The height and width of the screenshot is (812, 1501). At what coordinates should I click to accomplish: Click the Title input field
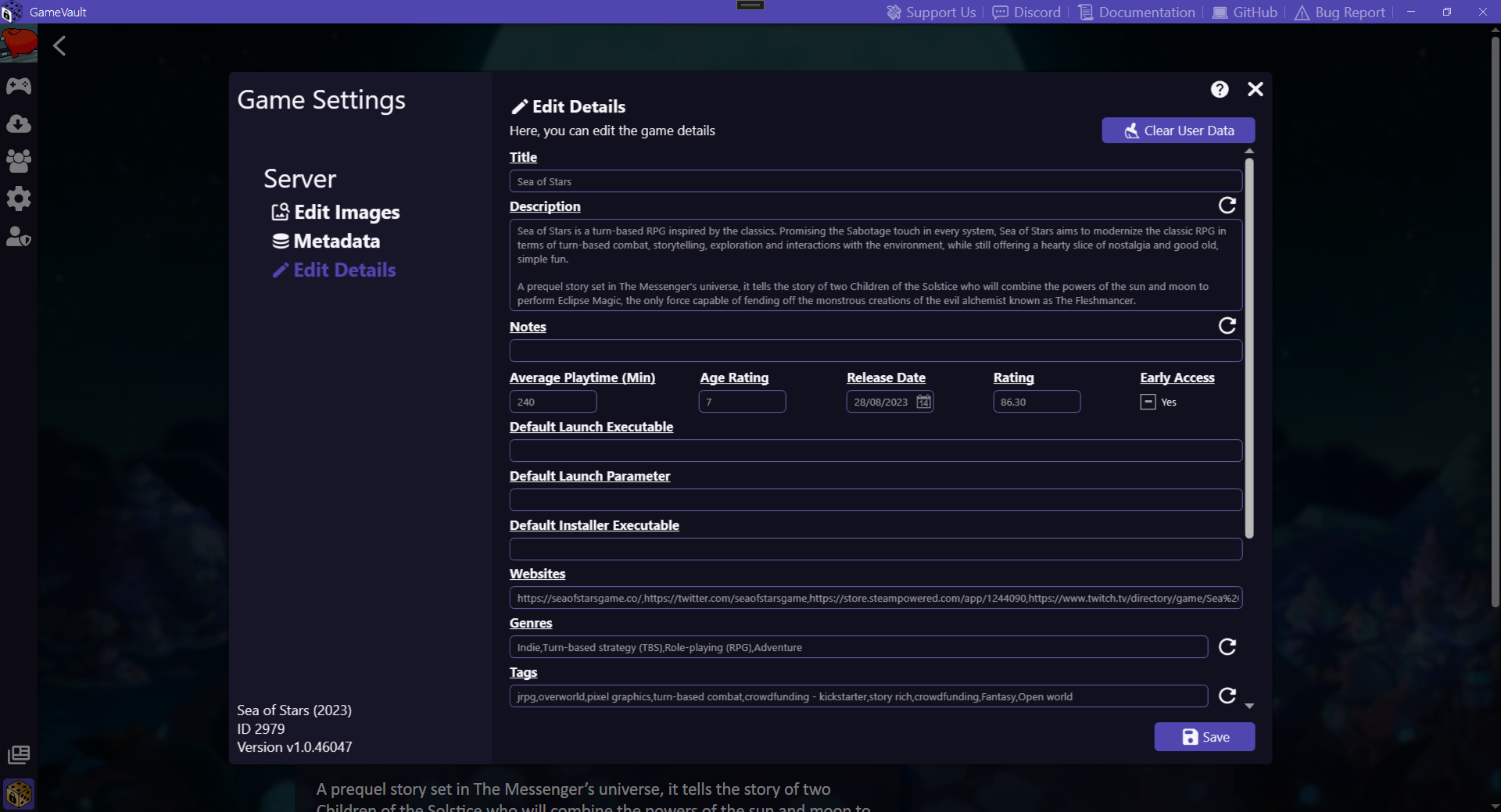tap(876, 181)
